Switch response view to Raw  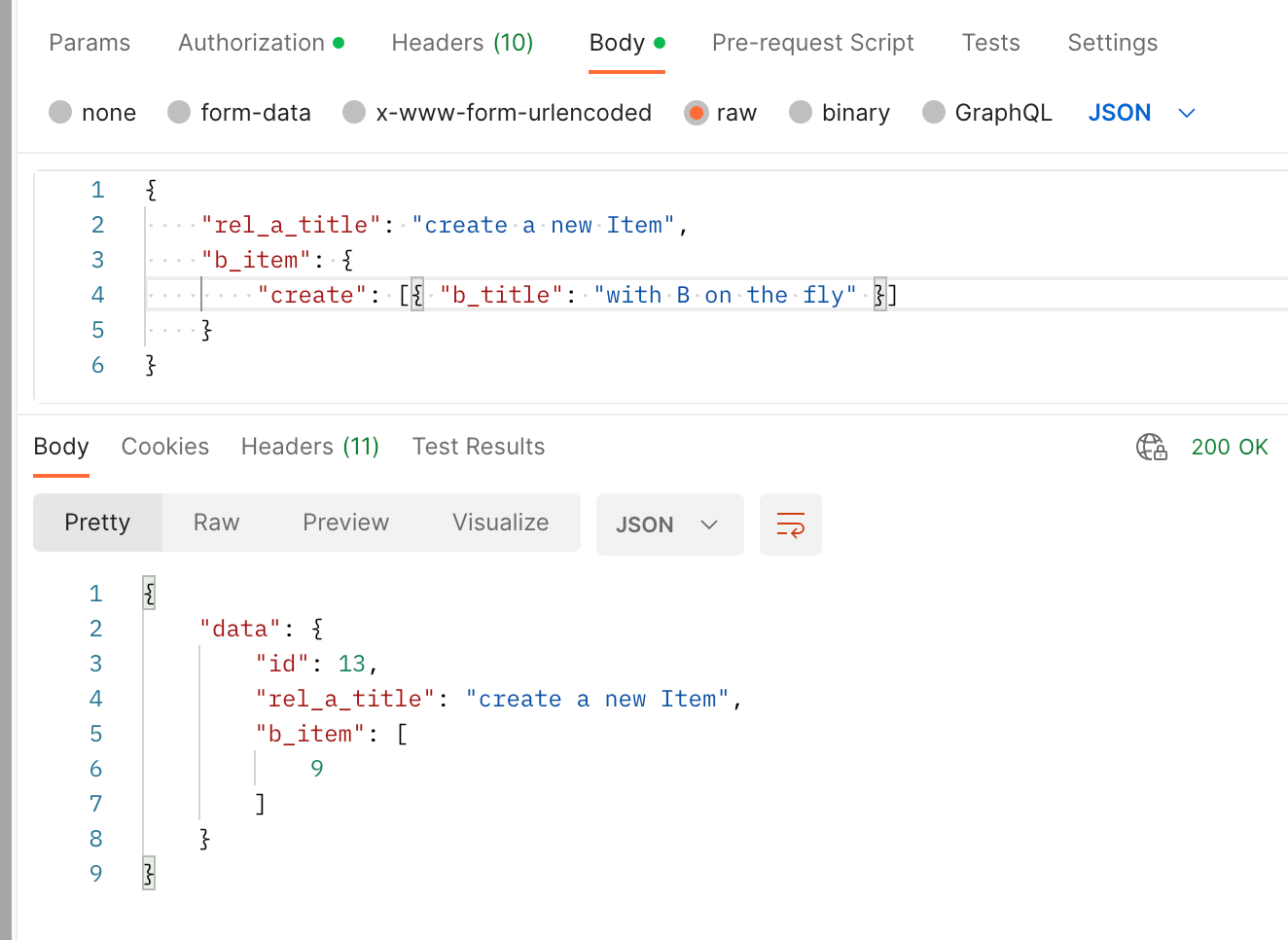[x=215, y=523]
